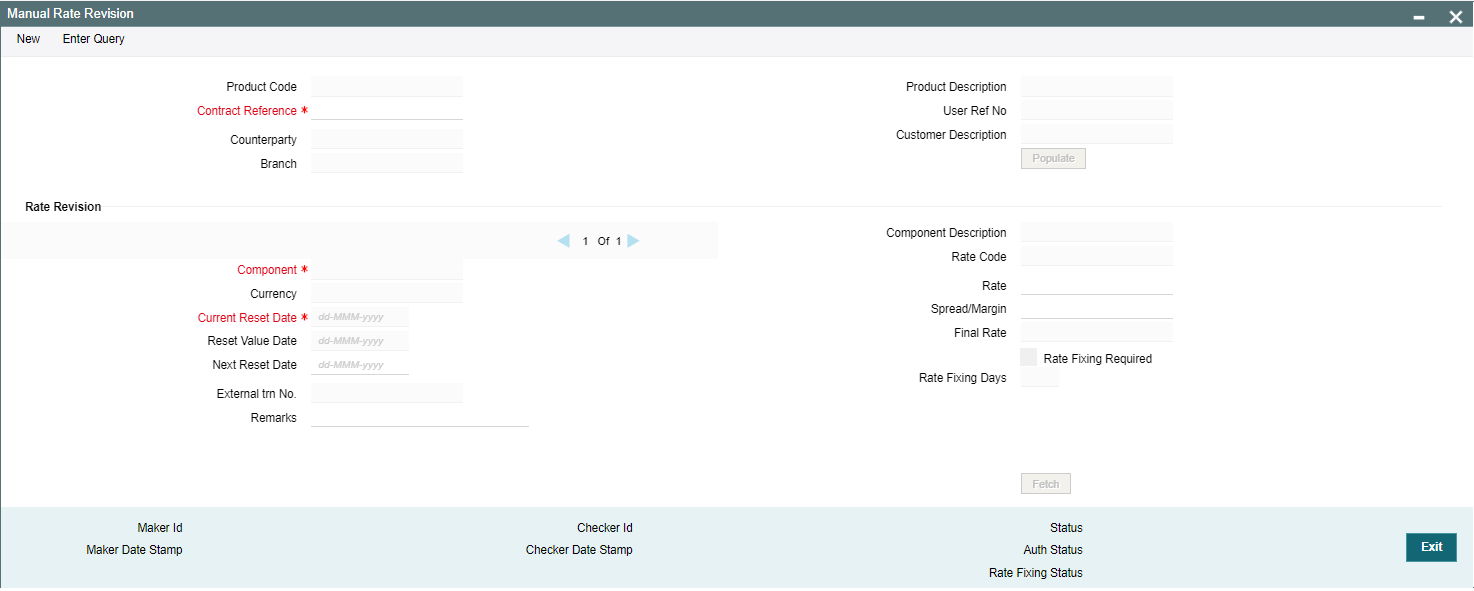Go to next record arrow in Rate Revision
The width and height of the screenshot is (1474, 591).
tap(633, 241)
